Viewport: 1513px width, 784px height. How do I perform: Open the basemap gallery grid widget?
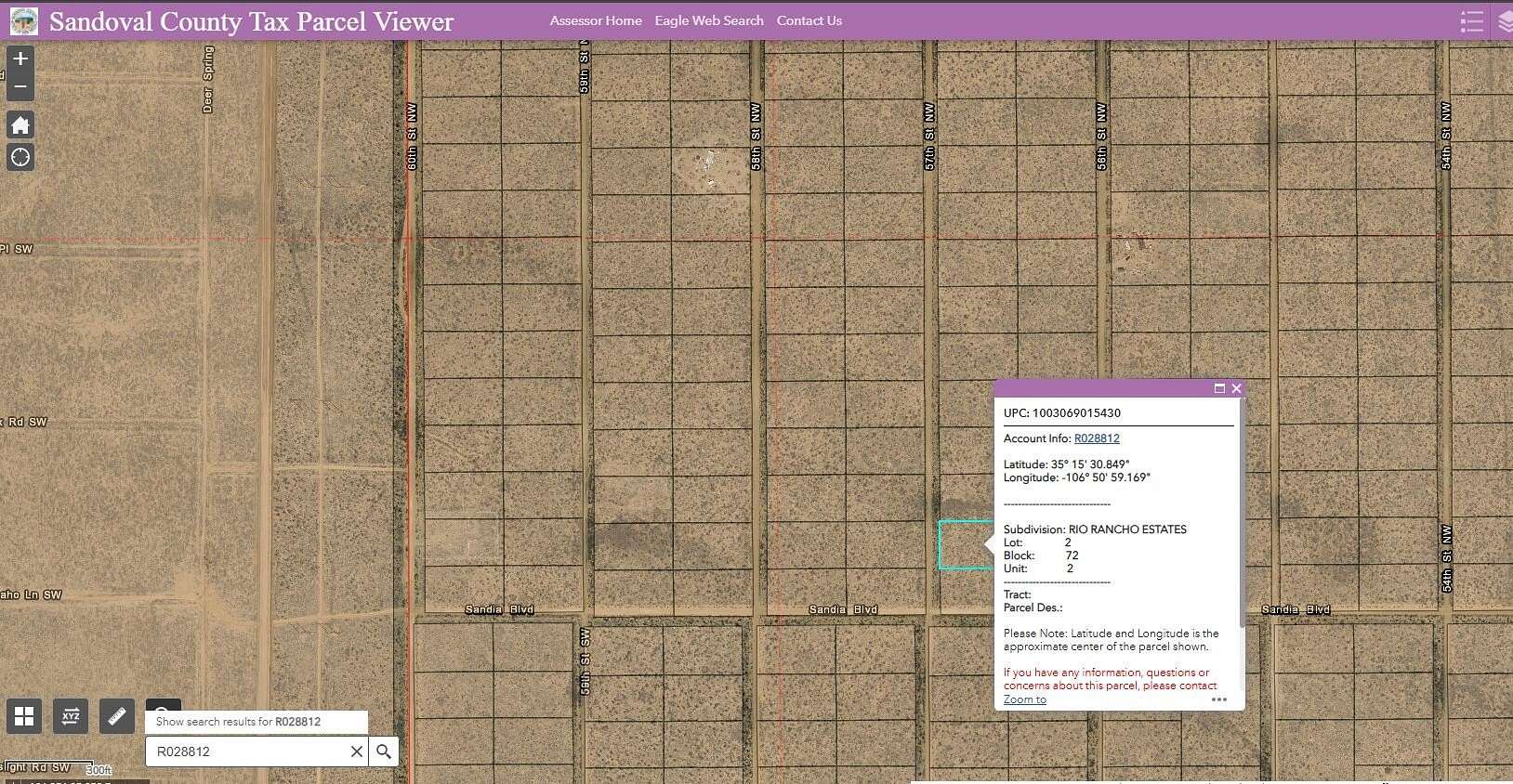24,716
